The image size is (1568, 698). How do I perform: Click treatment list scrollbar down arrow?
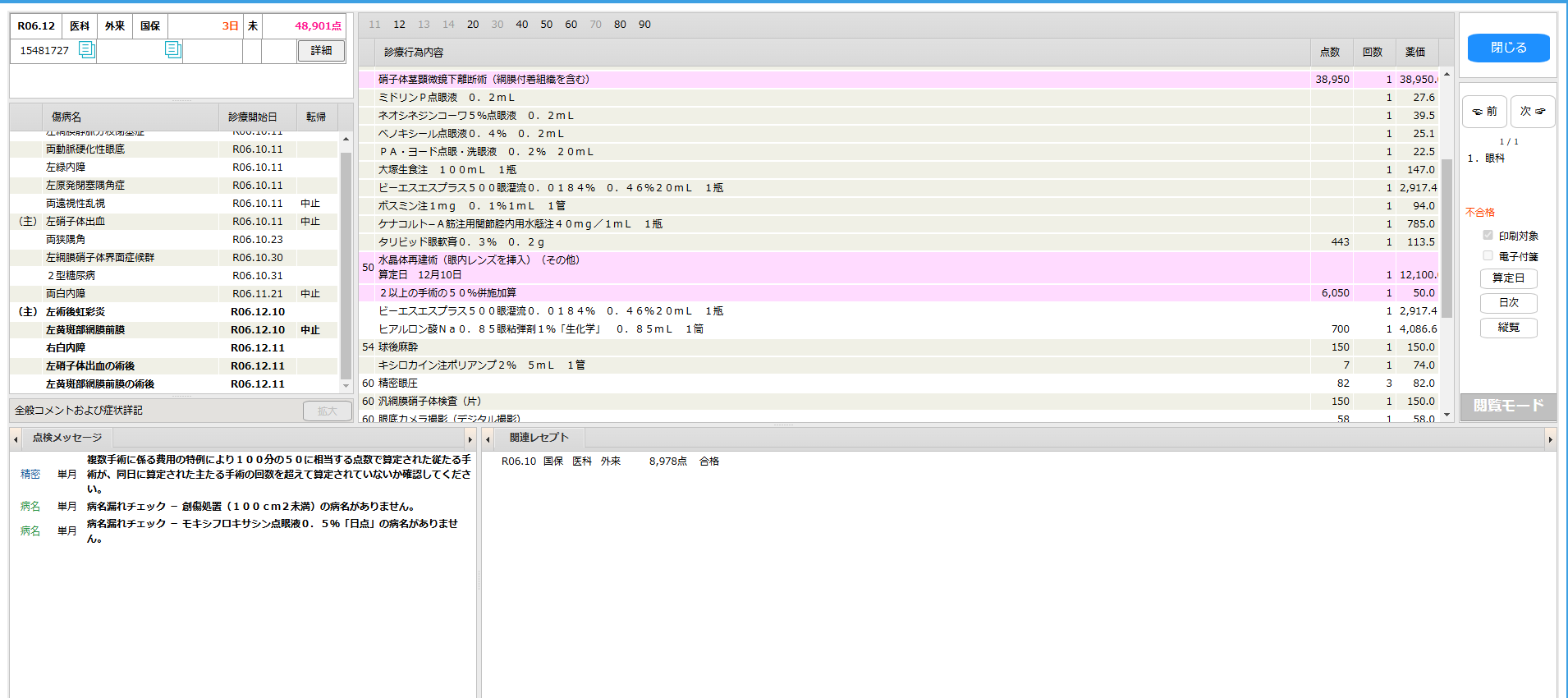pyautogui.click(x=1447, y=415)
